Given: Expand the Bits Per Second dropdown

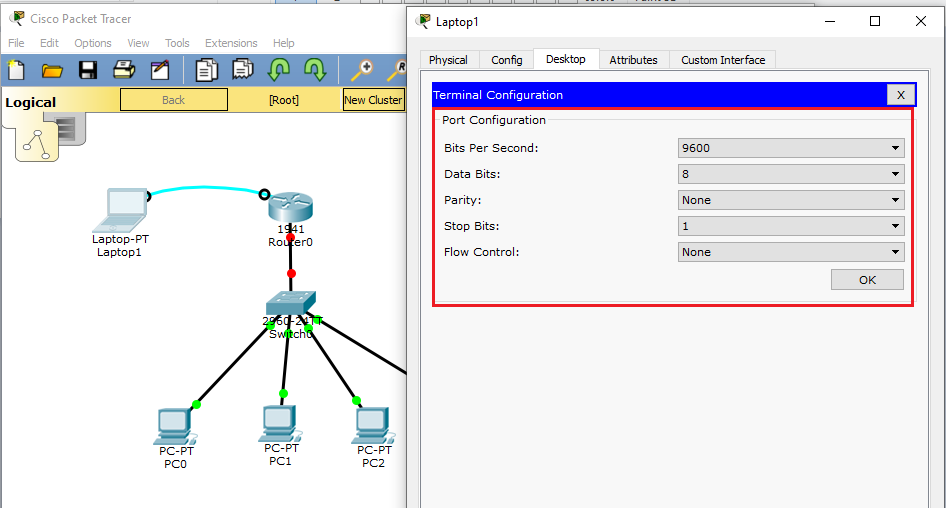Looking at the screenshot, I should [x=791, y=148].
